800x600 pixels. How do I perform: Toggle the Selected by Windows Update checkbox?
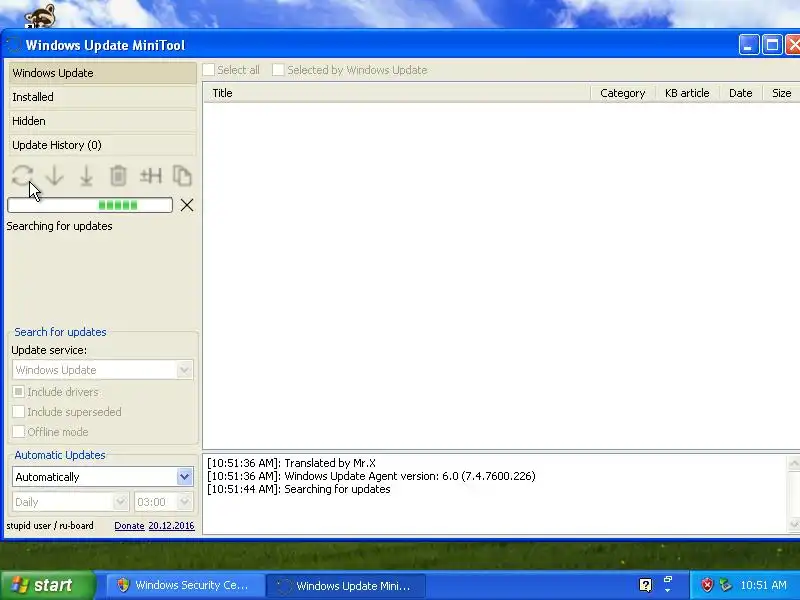(278, 70)
